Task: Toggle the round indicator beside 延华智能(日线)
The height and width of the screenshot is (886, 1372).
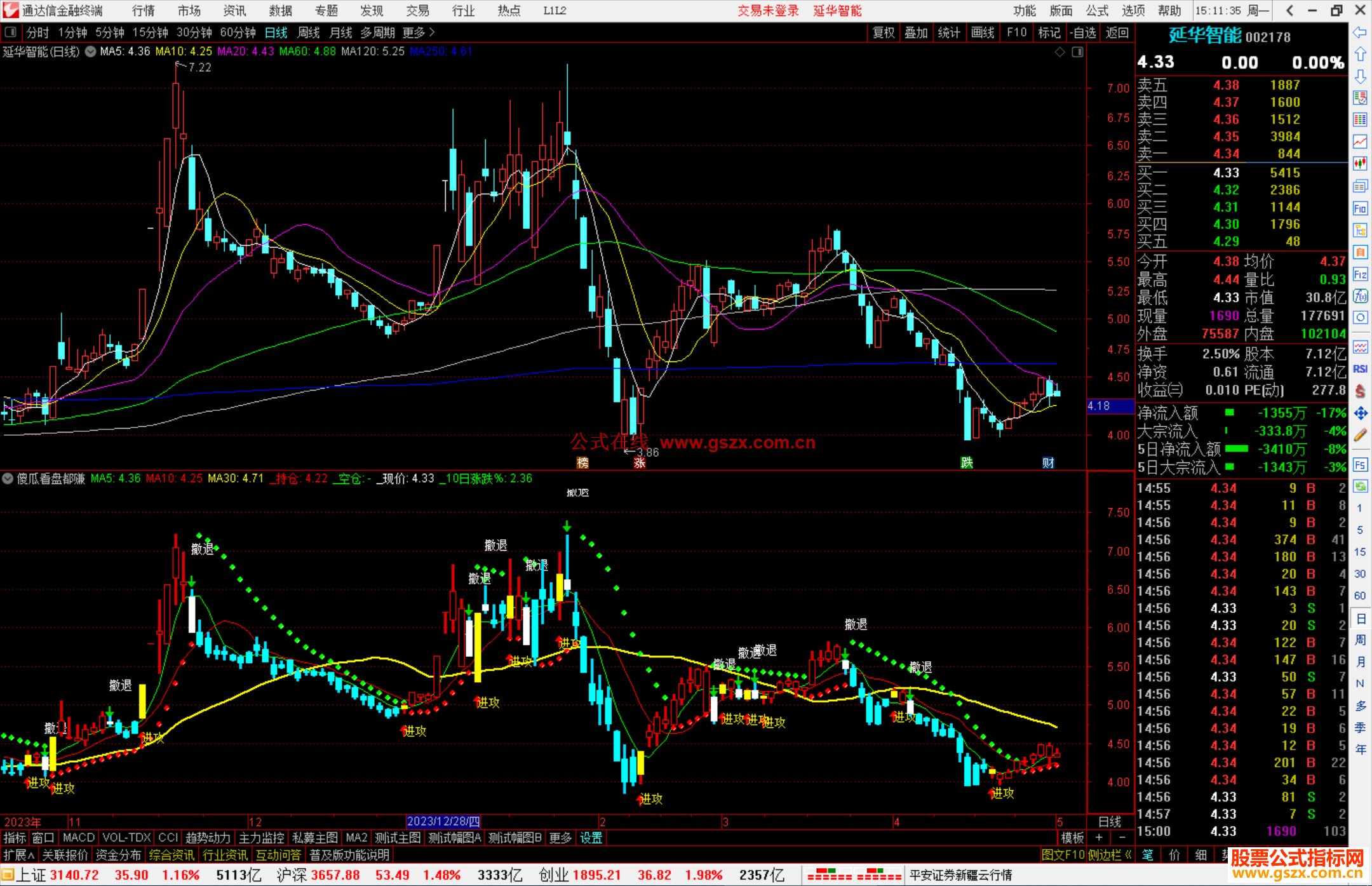Action: tap(91, 51)
